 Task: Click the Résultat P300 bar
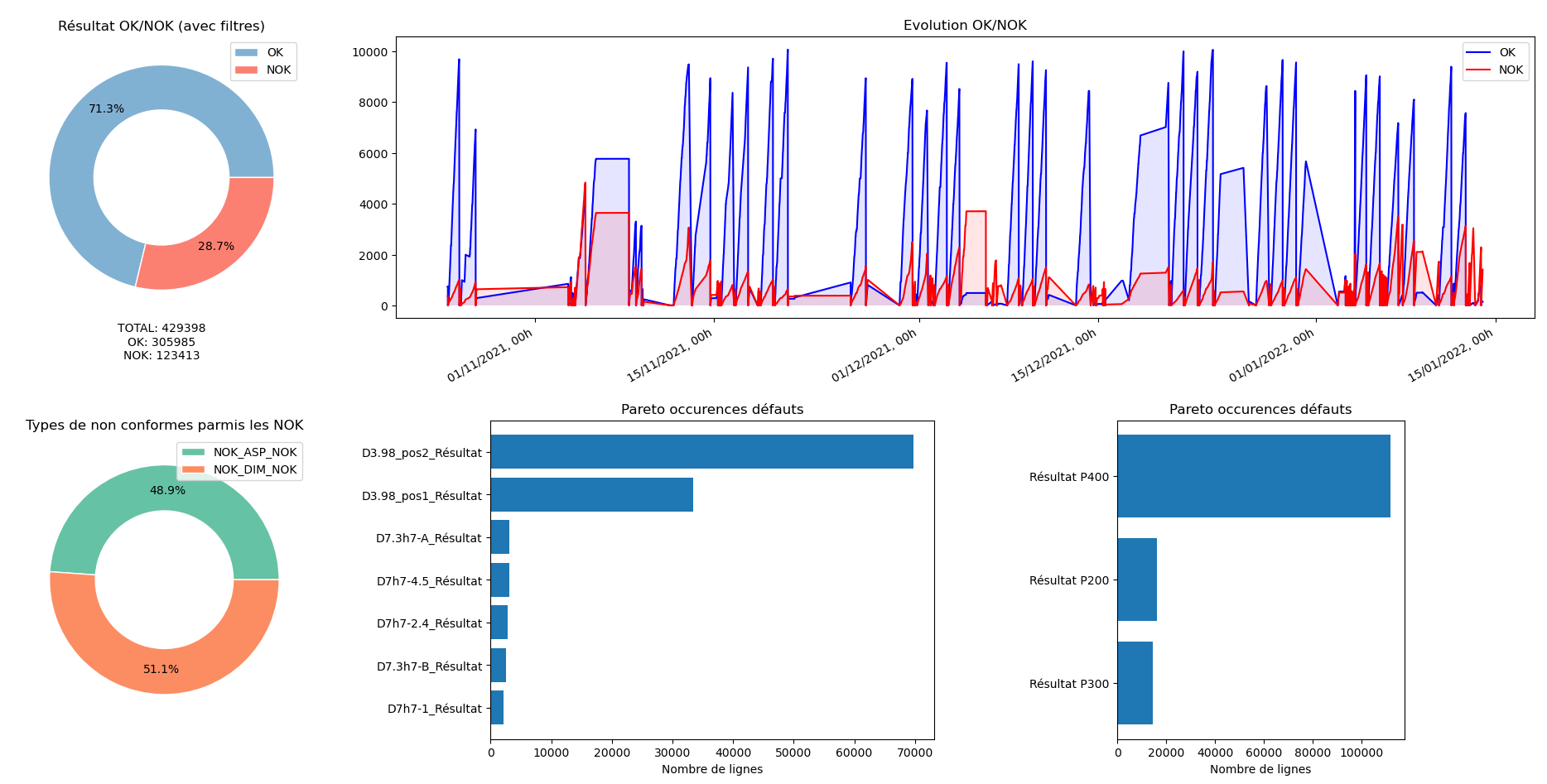[x=1135, y=683]
